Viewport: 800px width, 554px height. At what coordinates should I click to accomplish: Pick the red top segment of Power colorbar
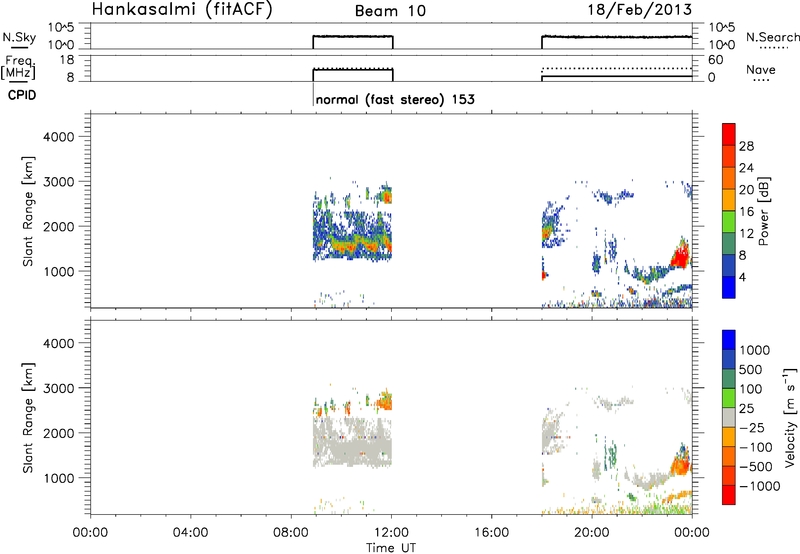click(x=729, y=134)
